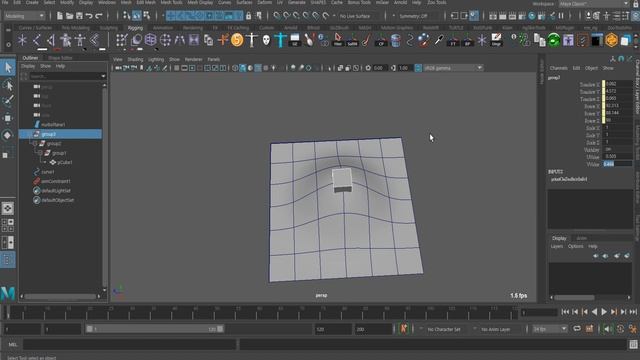Click the New Scene file icon
This screenshot has width=640, height=360.
(x=60, y=16)
